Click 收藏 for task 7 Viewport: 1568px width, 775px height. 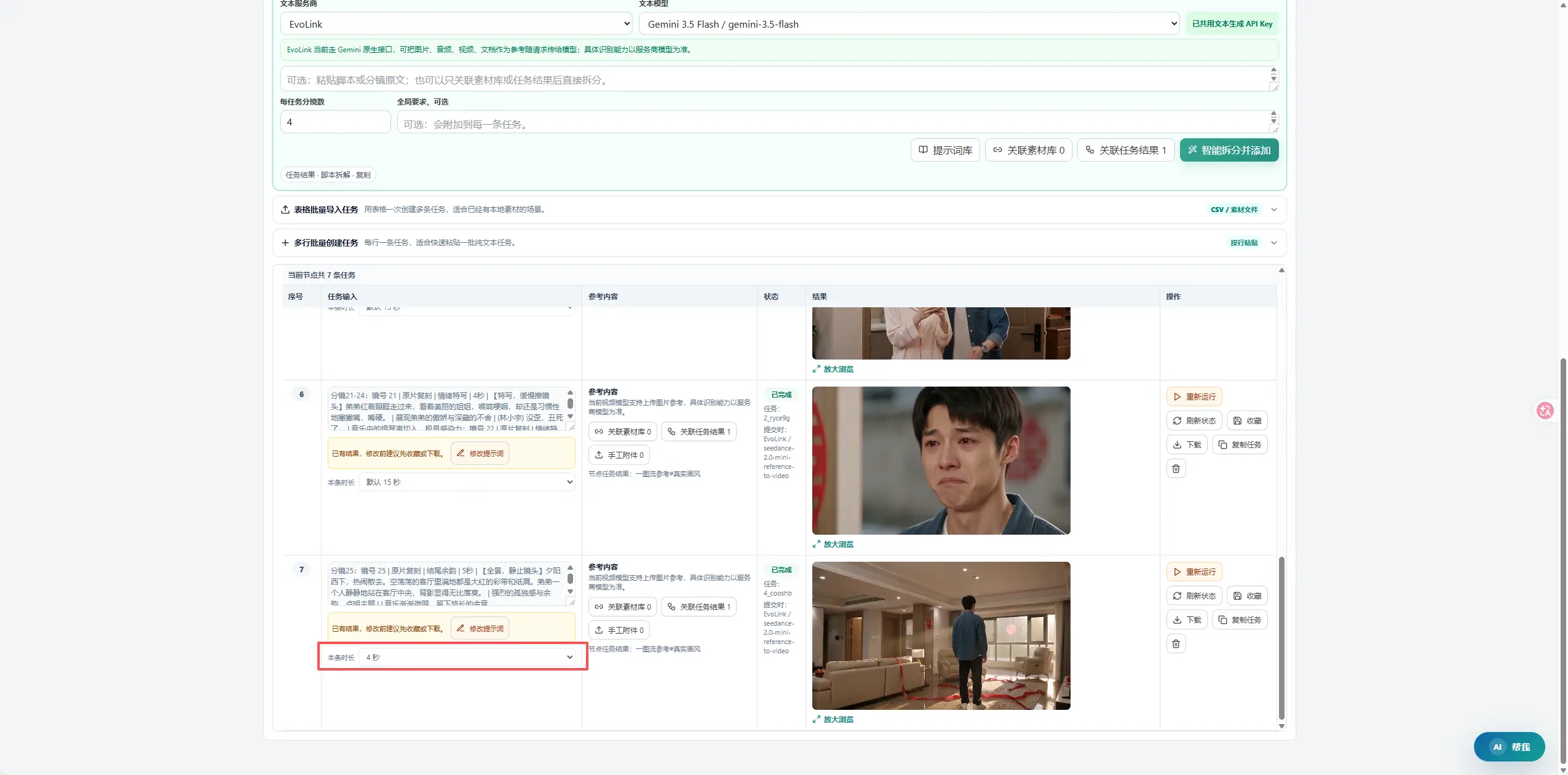point(1247,596)
